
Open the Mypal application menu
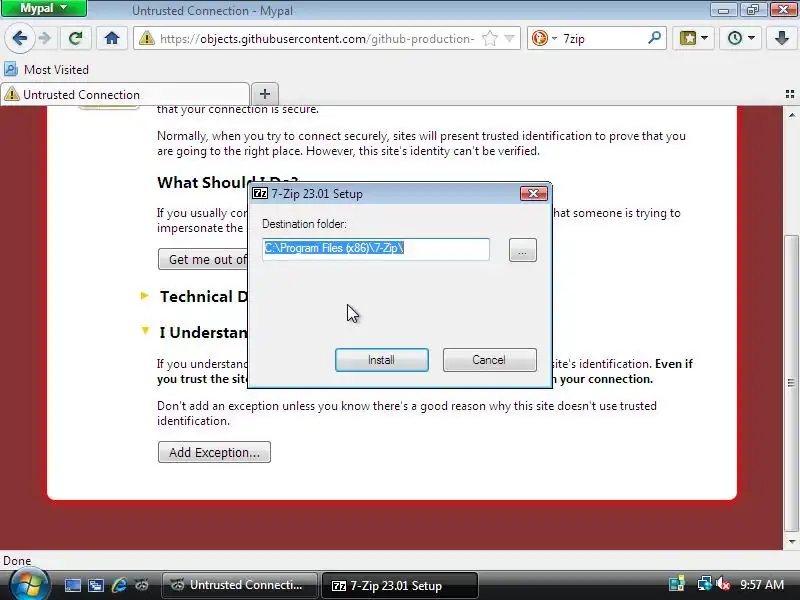click(x=43, y=8)
